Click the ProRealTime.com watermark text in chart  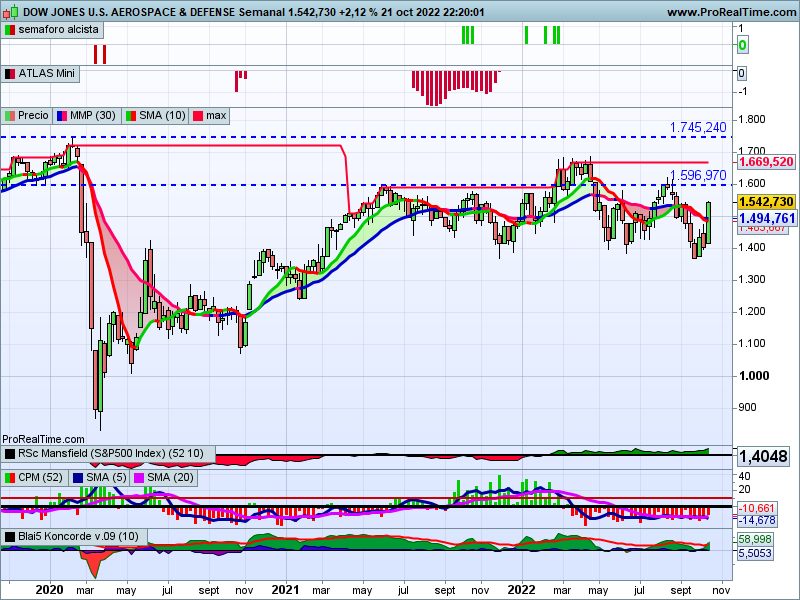point(43,439)
